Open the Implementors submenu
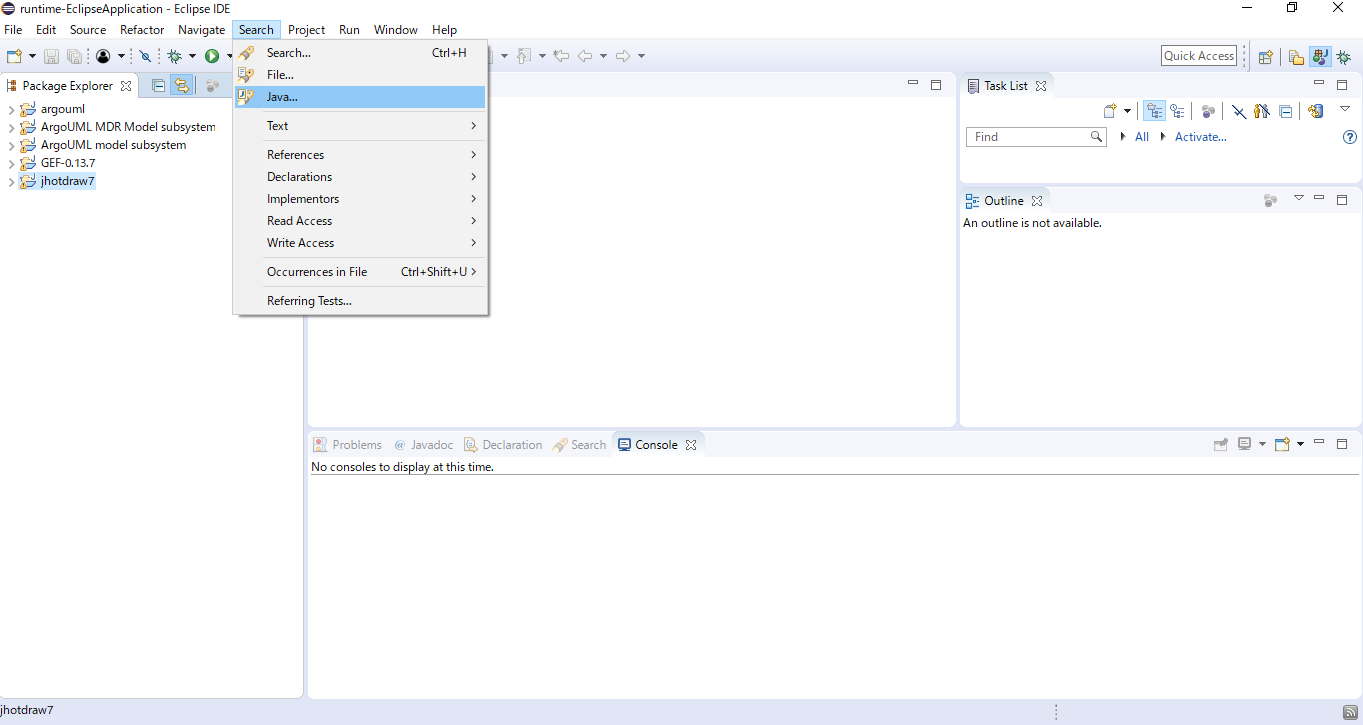Image resolution: width=1363 pixels, height=725 pixels. pos(360,199)
